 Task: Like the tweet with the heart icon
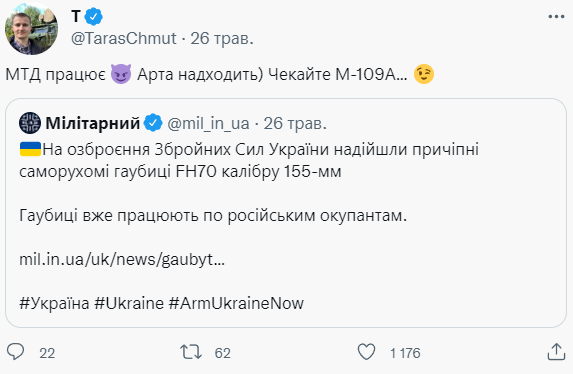(366, 352)
